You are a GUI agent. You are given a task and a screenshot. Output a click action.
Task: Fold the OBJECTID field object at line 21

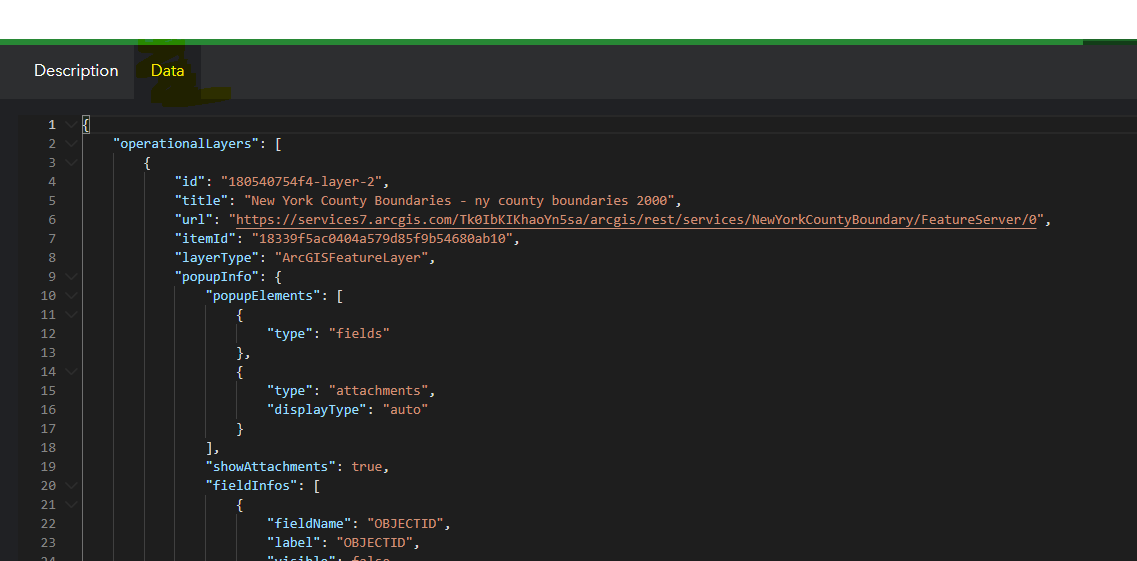pos(70,505)
